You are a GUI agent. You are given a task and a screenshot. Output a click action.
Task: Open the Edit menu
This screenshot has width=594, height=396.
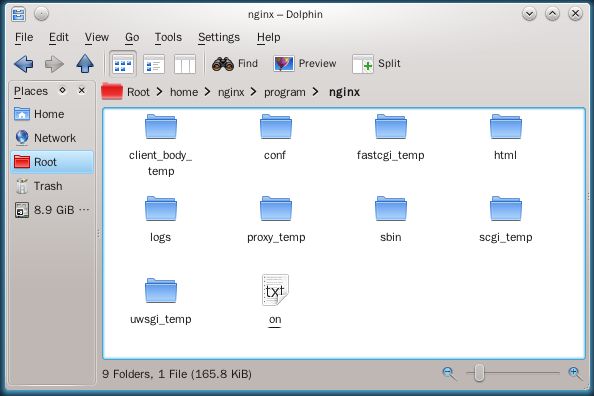59,37
